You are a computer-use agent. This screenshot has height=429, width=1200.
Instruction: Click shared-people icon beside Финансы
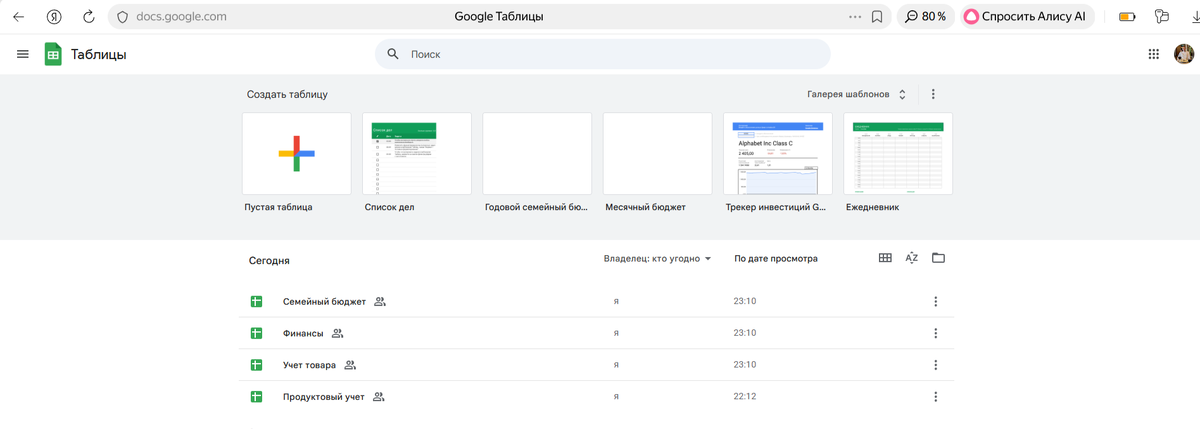pos(337,333)
